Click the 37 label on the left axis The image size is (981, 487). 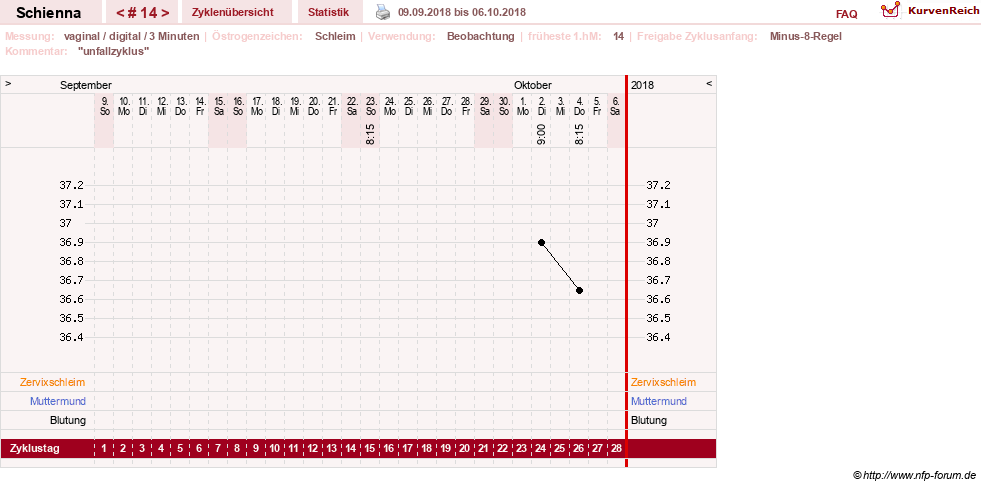click(x=66, y=223)
